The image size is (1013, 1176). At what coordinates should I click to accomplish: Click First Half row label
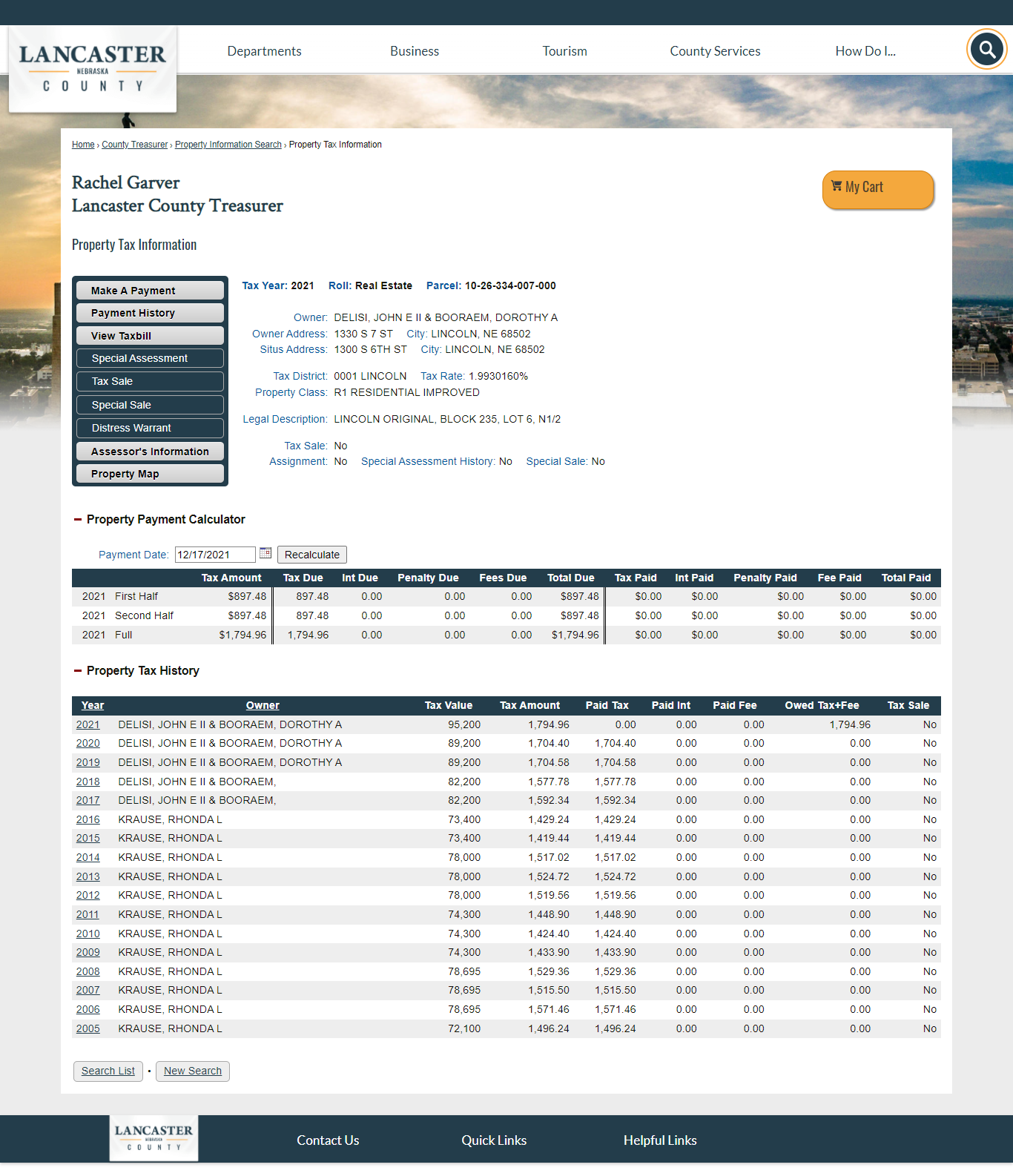click(136, 596)
